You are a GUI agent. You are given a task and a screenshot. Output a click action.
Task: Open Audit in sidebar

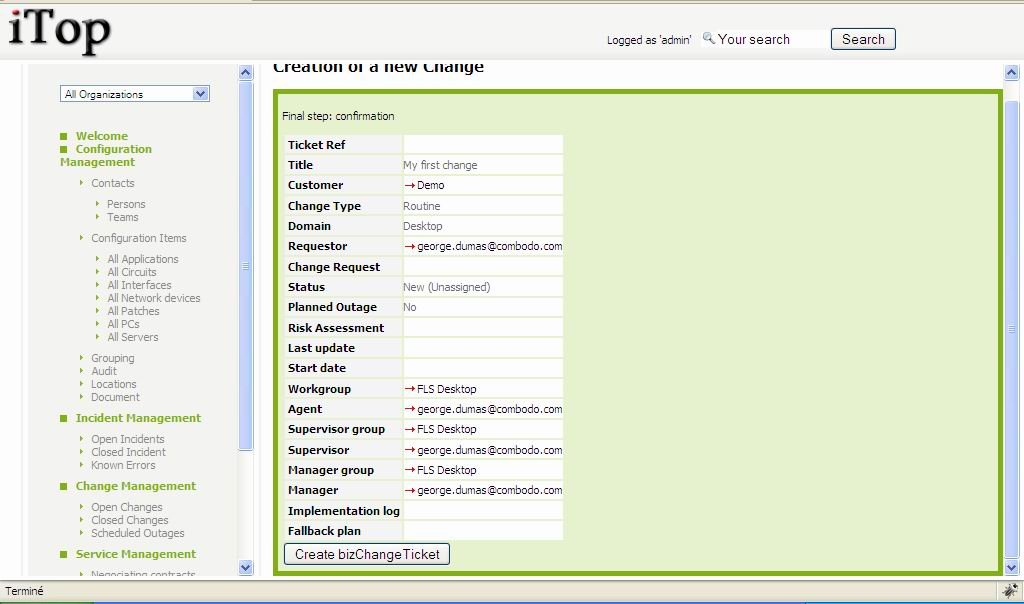(104, 371)
